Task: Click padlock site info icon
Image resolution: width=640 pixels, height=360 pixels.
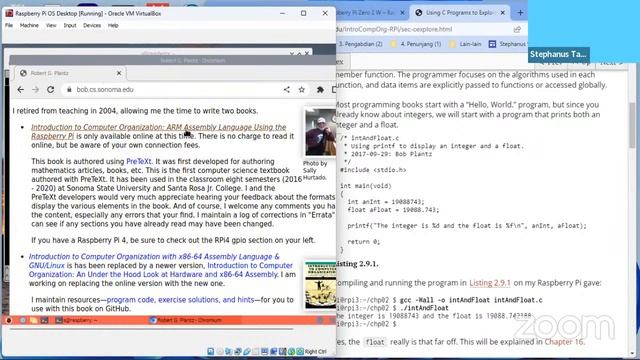Action: point(69,89)
